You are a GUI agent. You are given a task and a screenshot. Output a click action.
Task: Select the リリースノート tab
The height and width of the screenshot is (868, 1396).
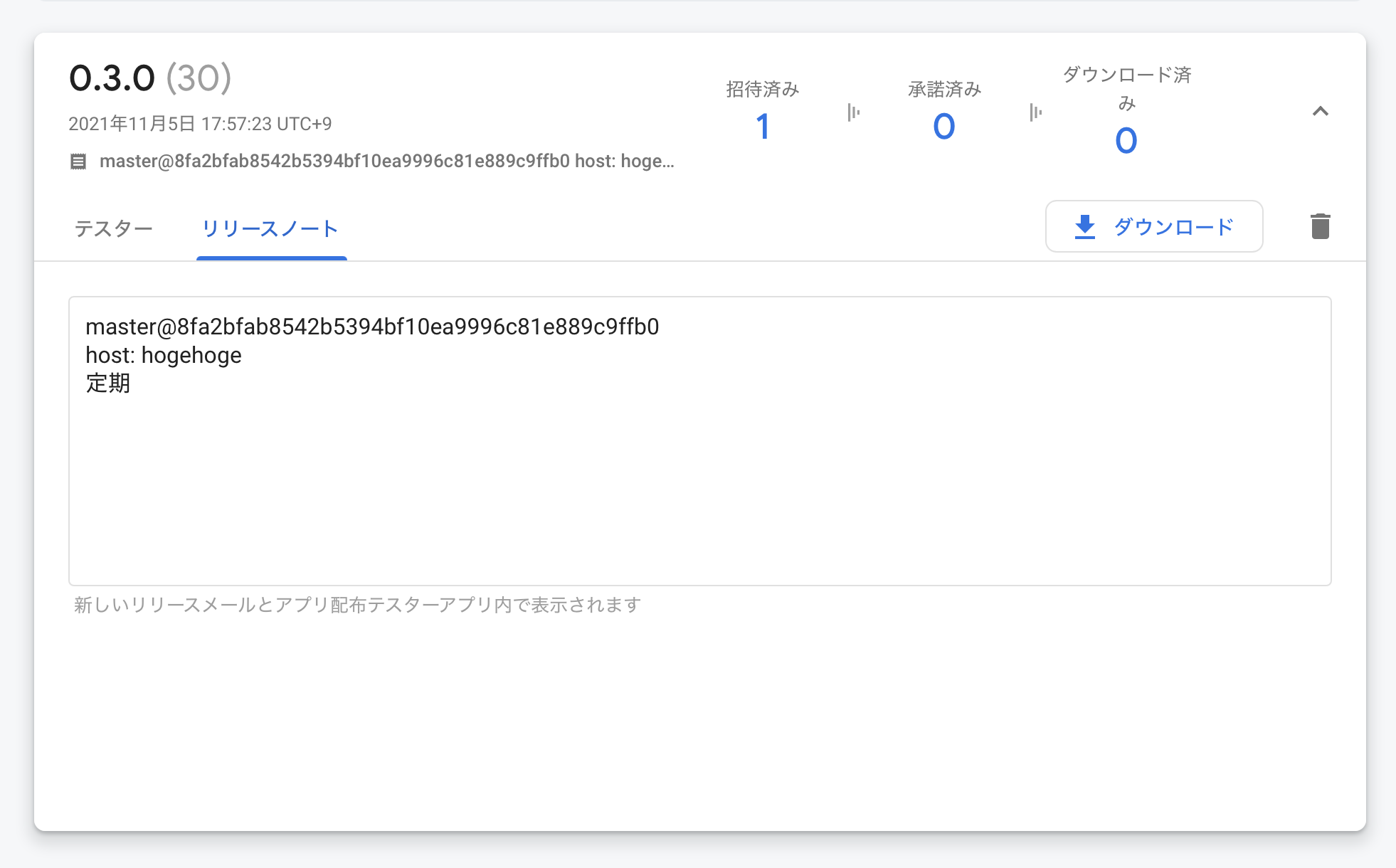click(270, 228)
